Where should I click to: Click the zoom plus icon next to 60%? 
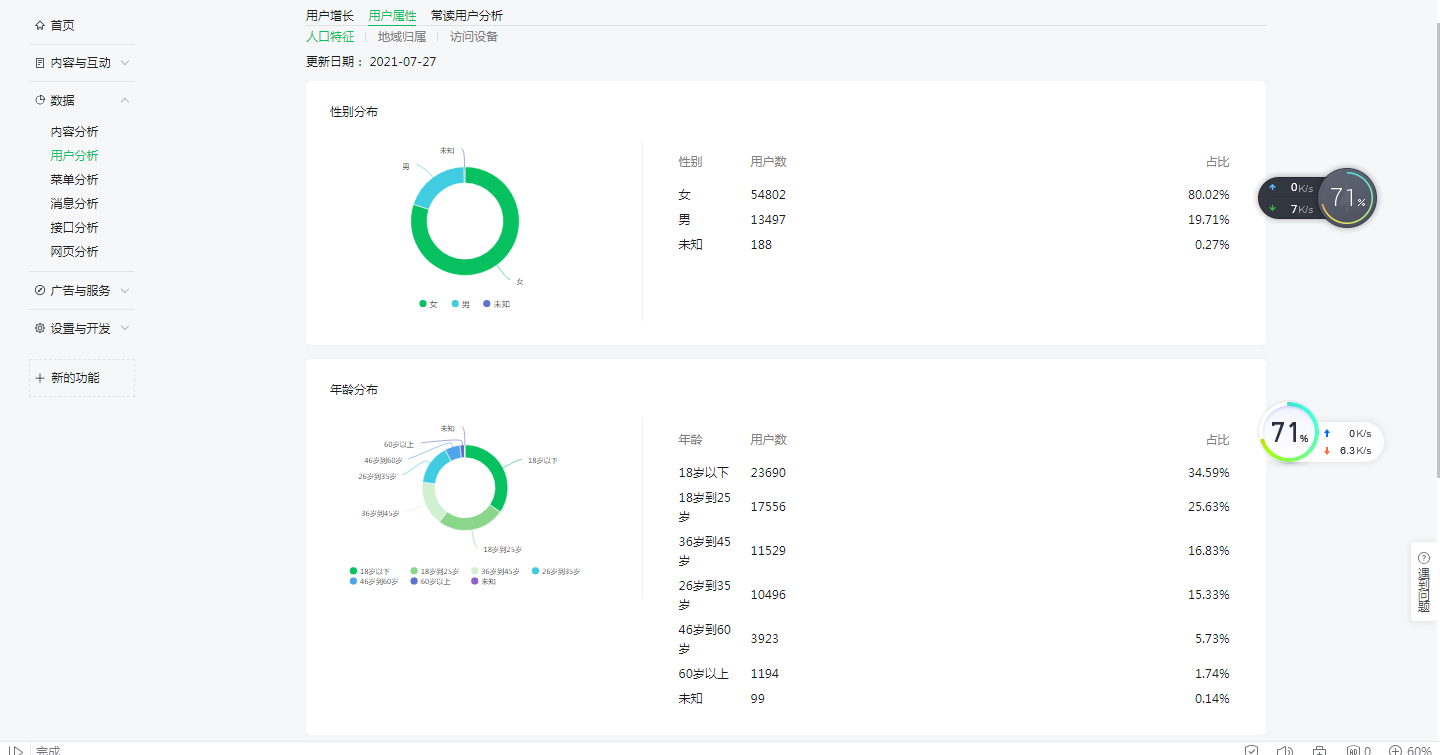[1396, 750]
